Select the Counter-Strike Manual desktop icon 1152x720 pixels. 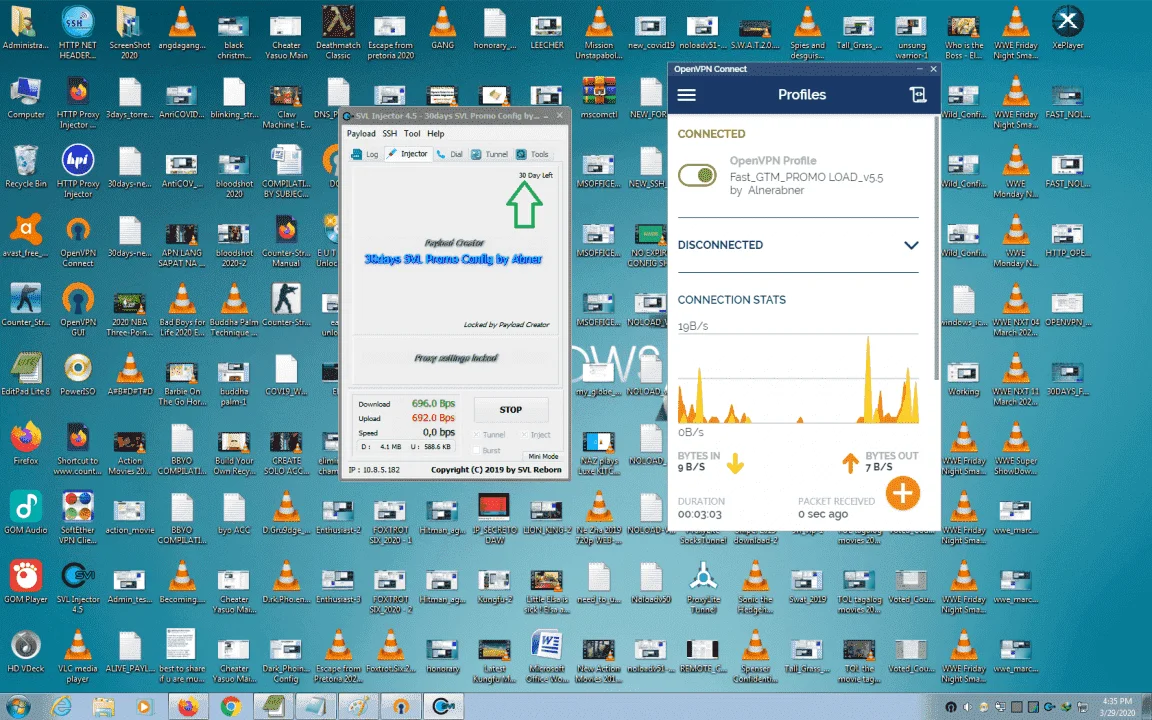(x=286, y=241)
